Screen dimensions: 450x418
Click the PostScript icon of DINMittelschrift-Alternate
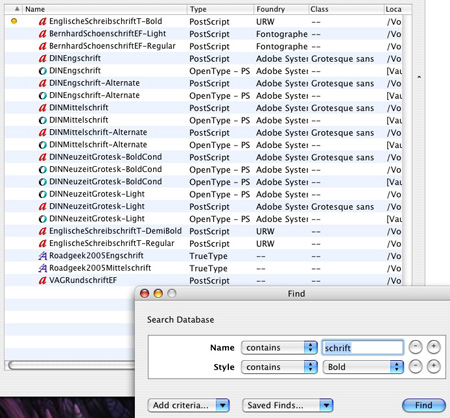click(x=42, y=133)
